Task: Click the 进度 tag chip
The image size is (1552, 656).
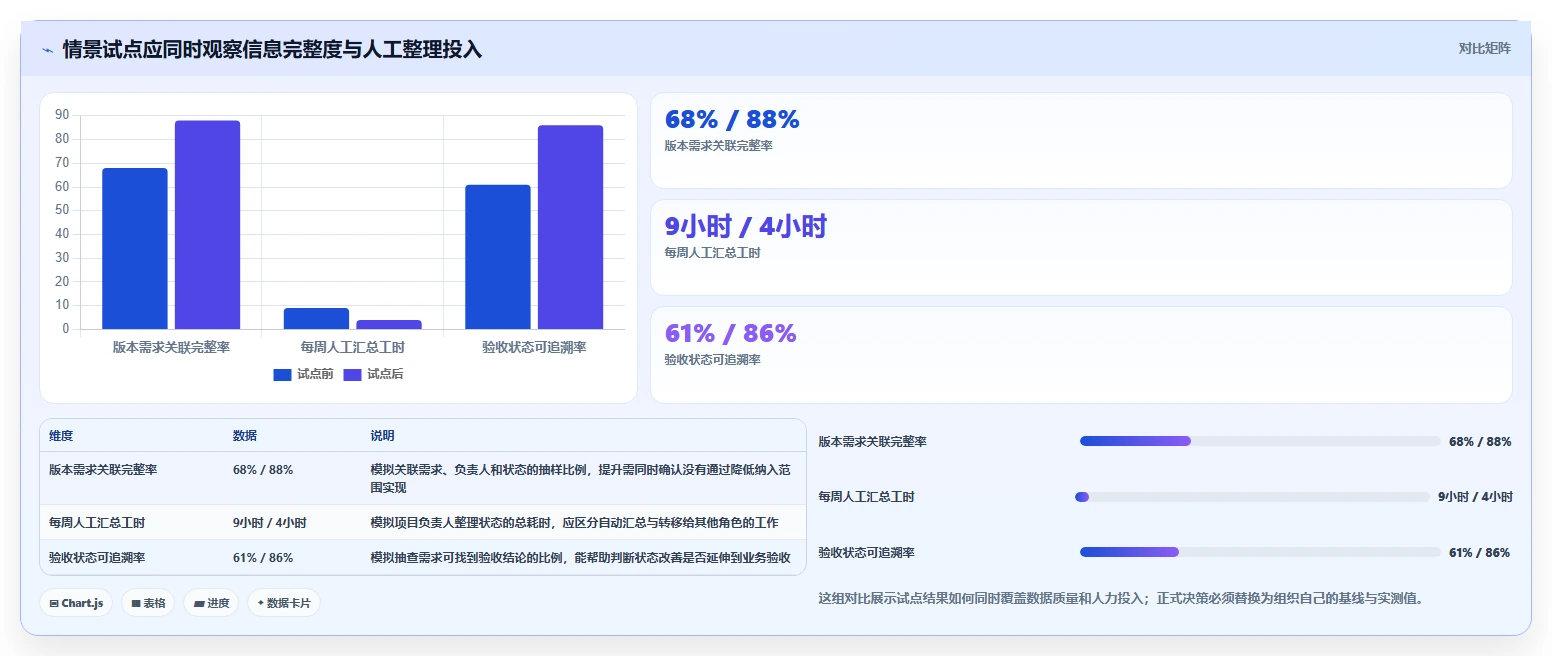Action: 211,603
